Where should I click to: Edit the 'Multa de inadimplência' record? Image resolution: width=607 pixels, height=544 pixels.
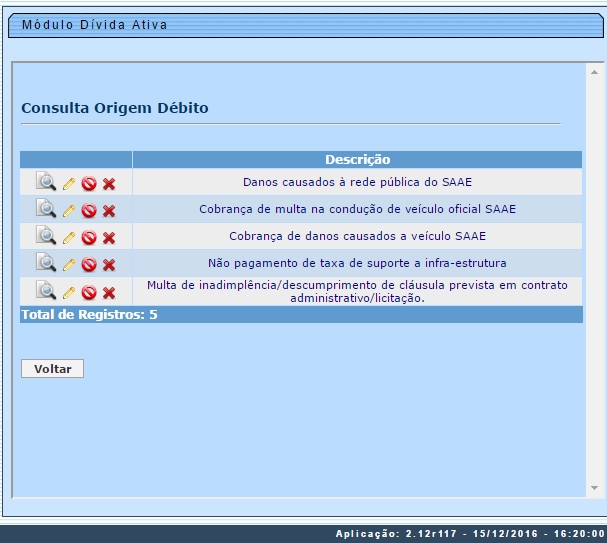(69, 293)
